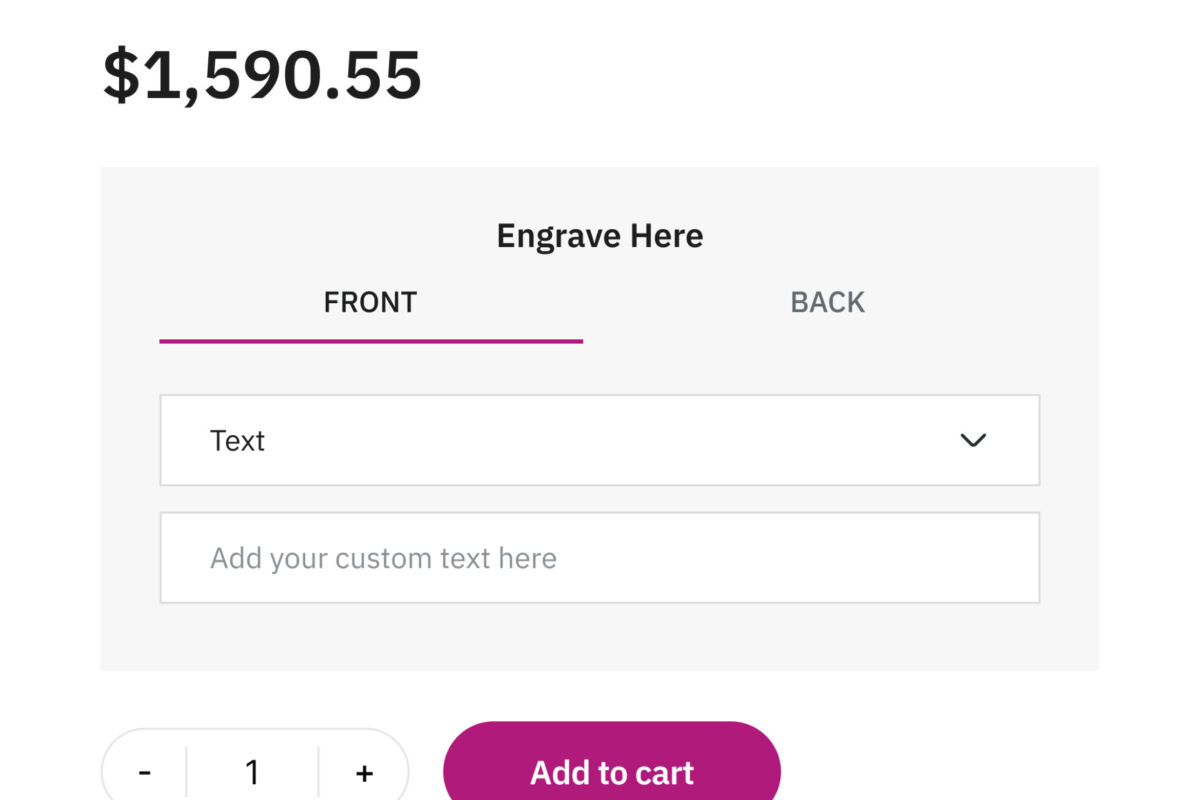This screenshot has height=800, width=1200.
Task: Open the Text engraving type dropdown
Action: [599, 441]
